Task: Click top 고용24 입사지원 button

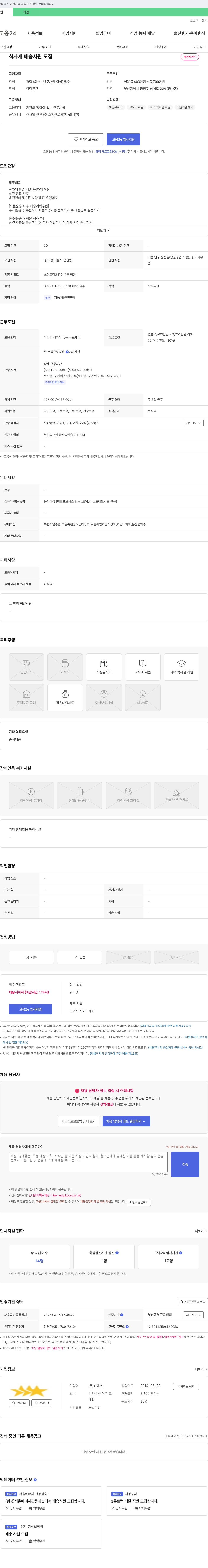Action: click(123, 139)
